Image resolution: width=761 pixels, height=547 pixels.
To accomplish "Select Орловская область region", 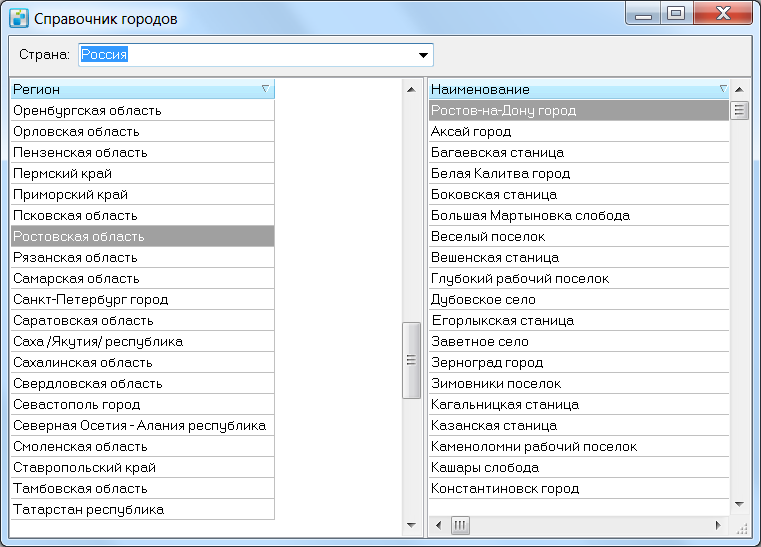I will pyautogui.click(x=143, y=132).
